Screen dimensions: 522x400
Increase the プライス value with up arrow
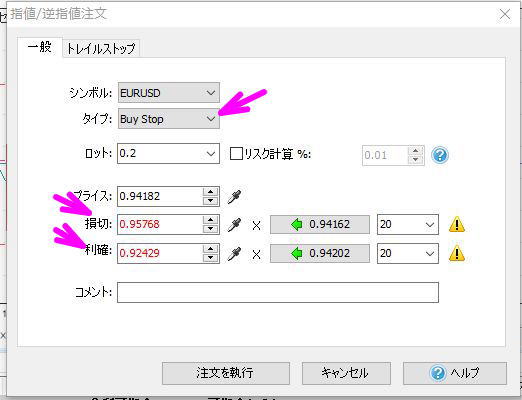(210, 192)
